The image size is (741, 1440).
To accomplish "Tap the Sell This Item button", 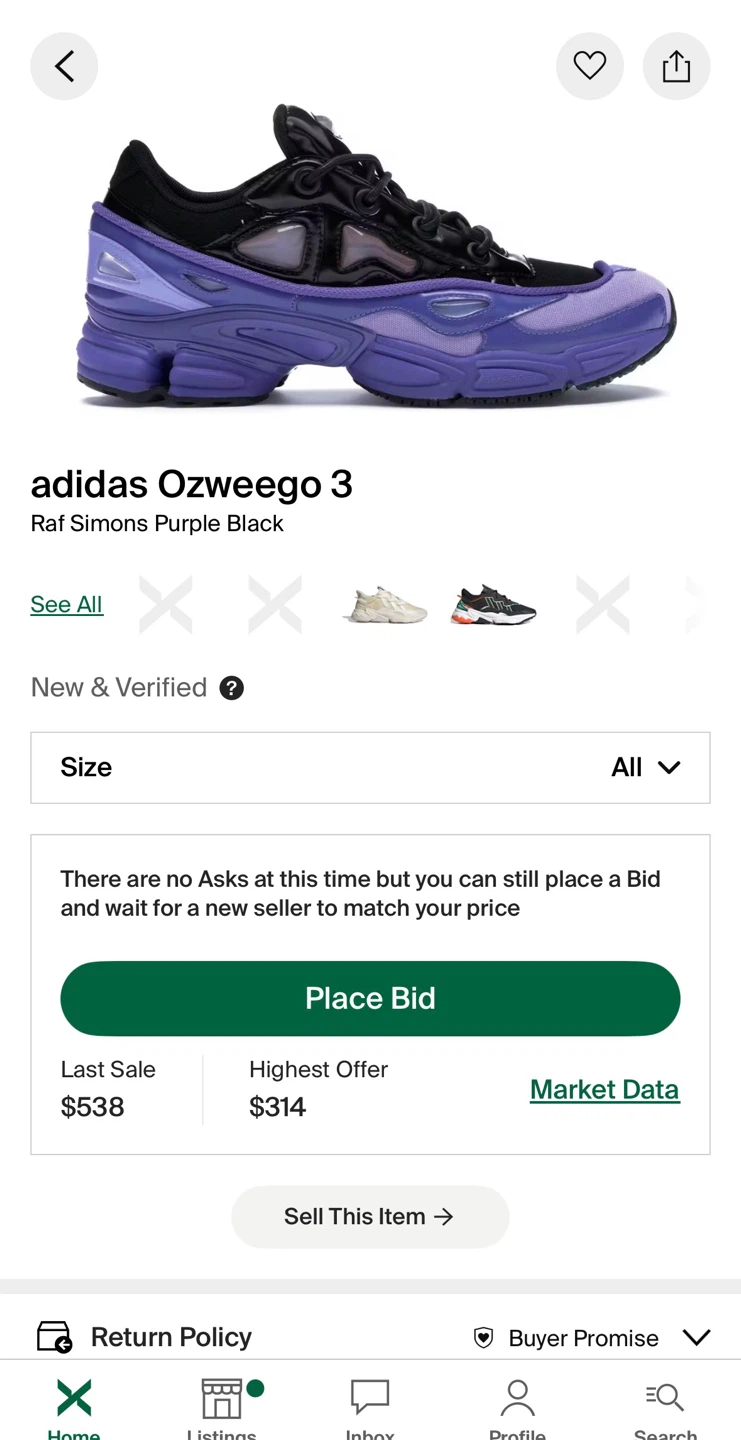I will pyautogui.click(x=370, y=1216).
